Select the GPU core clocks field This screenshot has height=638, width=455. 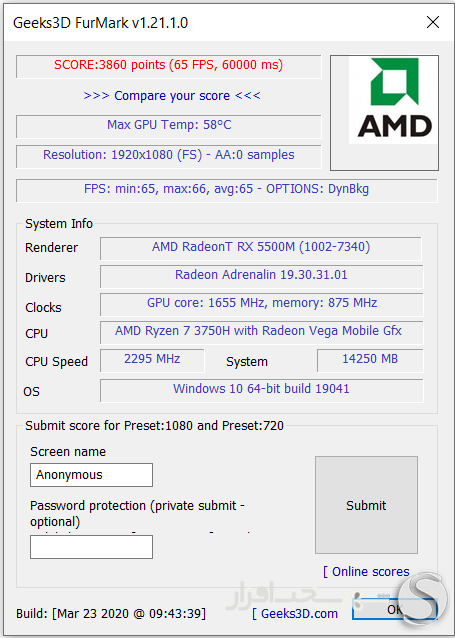pos(262,305)
